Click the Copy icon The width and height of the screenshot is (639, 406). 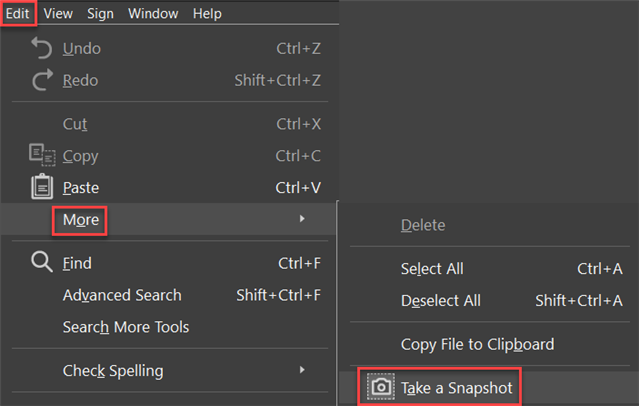(x=42, y=155)
